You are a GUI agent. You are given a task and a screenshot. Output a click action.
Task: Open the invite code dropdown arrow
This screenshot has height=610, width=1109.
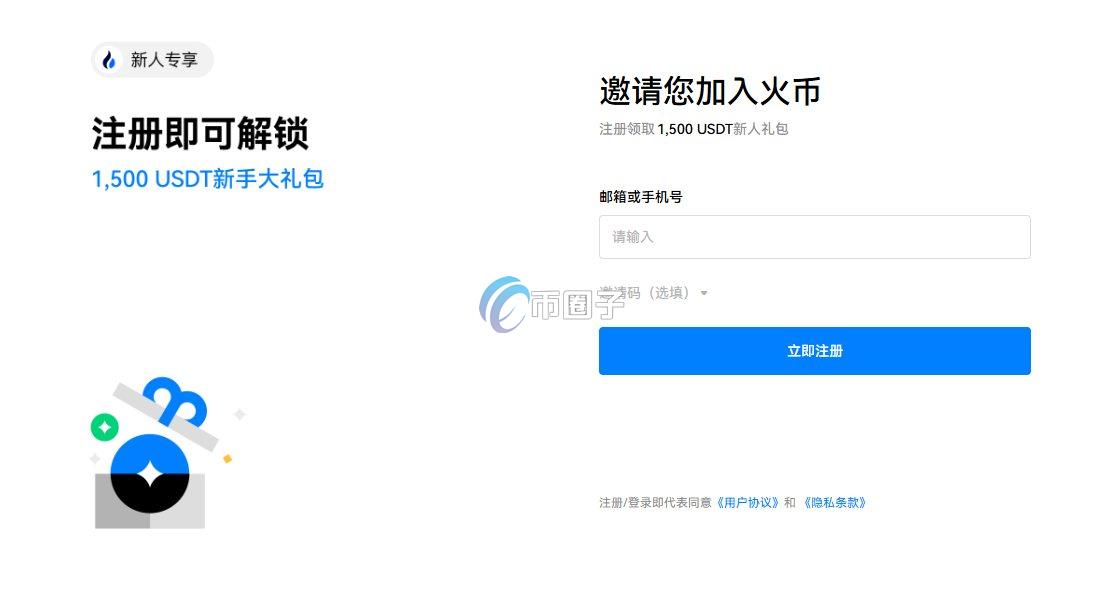[x=705, y=293]
